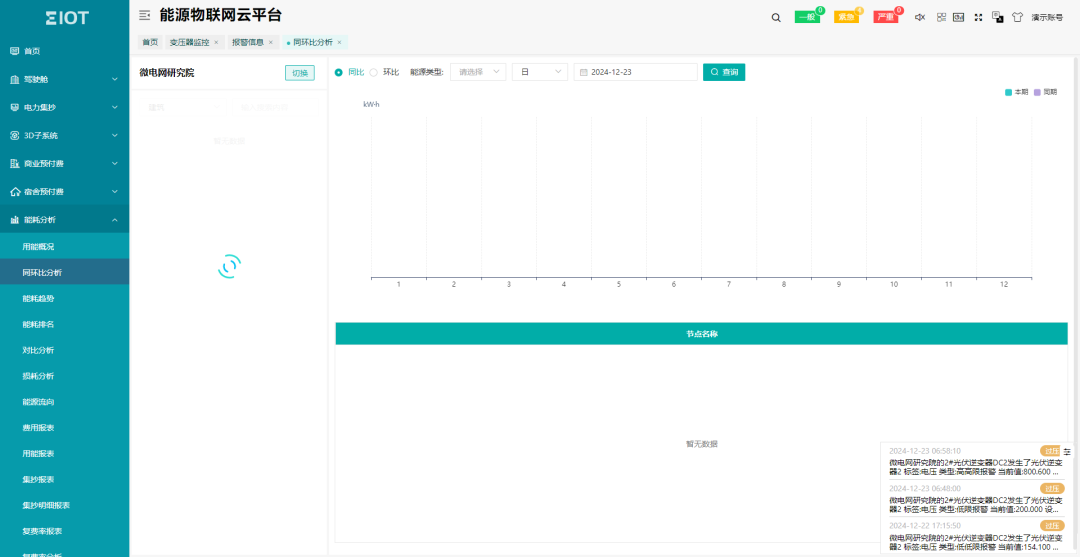Click the 查询 query button
Viewport: 1080px width, 557px height.
click(x=723, y=72)
